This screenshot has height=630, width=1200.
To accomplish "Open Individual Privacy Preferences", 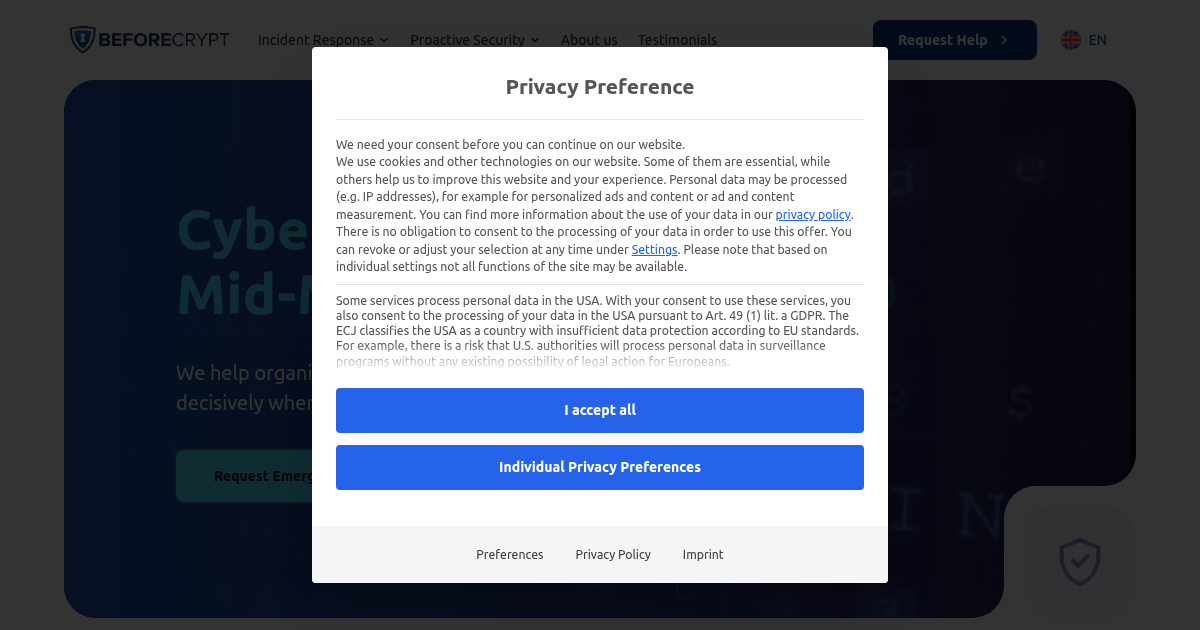I will [600, 467].
